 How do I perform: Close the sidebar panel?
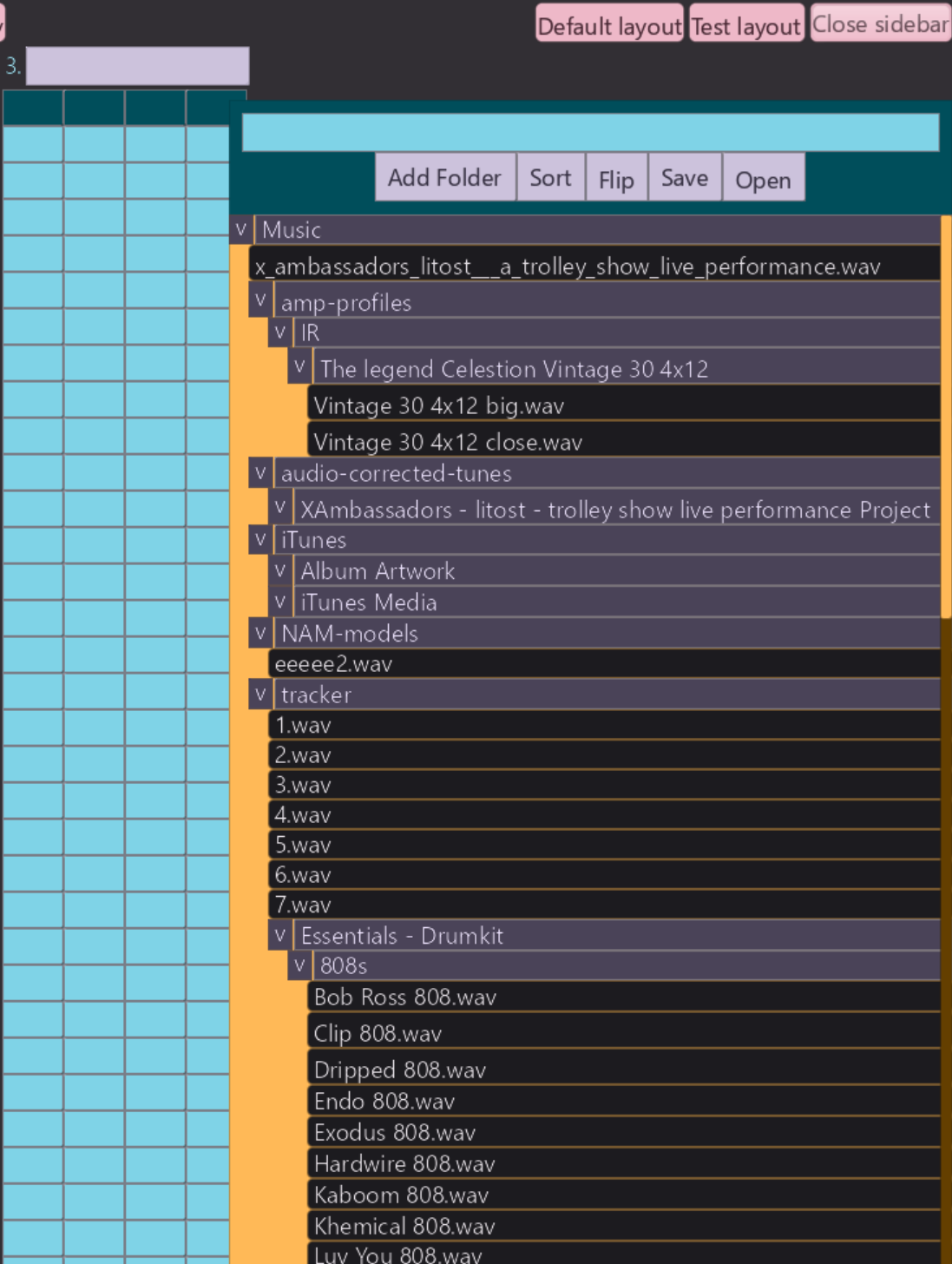tap(880, 24)
